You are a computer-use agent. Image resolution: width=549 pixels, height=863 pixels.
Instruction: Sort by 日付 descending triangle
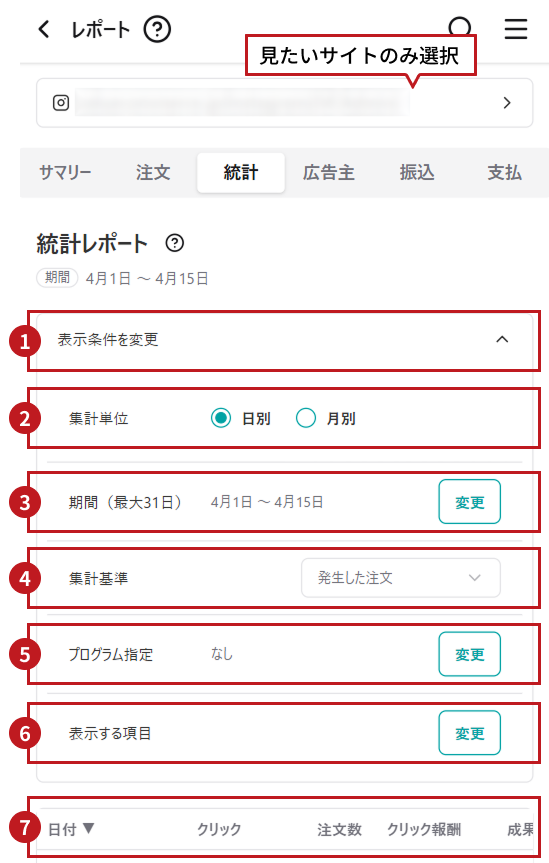point(89,828)
